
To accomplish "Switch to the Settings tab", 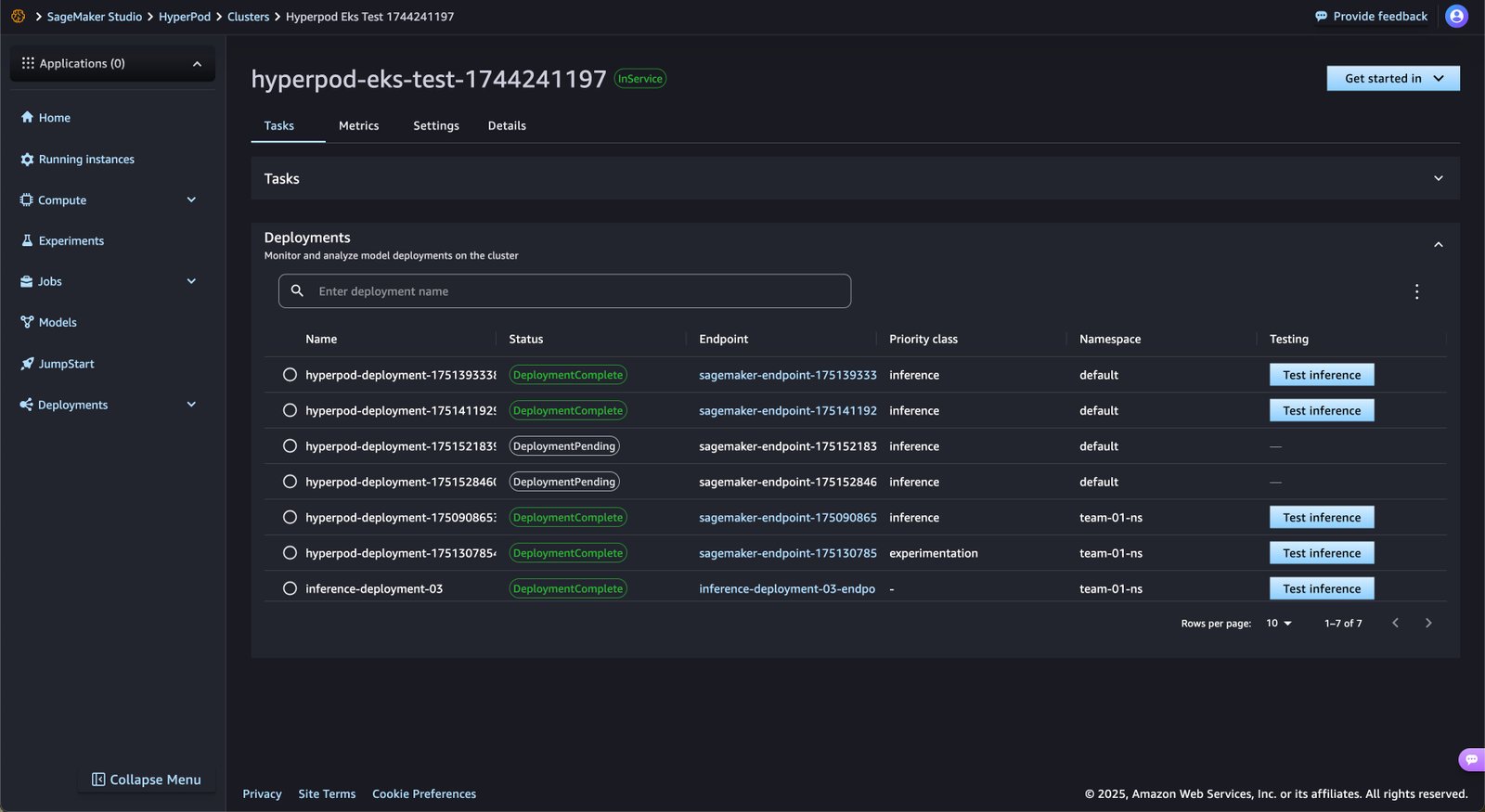I will tap(436, 125).
